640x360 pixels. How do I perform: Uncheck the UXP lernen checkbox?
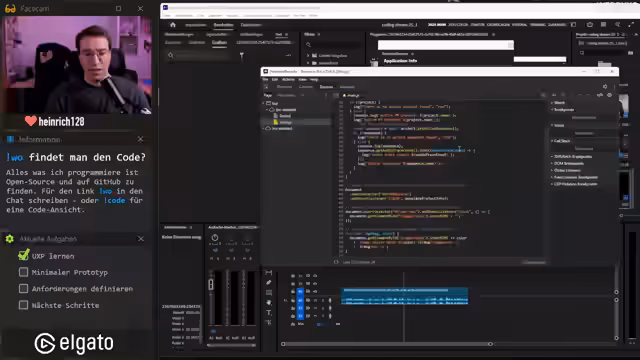23,256
